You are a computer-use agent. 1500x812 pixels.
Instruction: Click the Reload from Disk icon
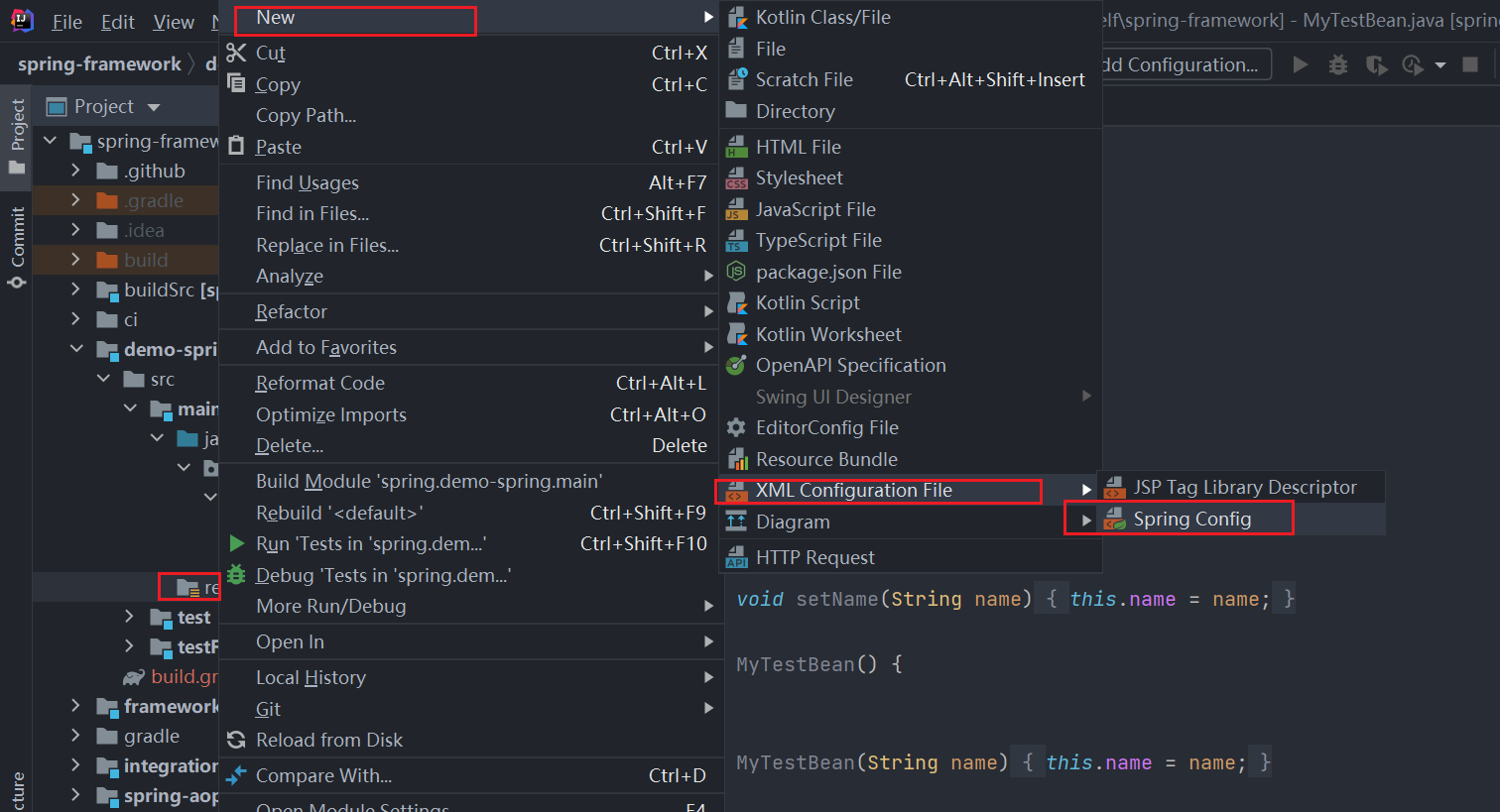(x=236, y=740)
